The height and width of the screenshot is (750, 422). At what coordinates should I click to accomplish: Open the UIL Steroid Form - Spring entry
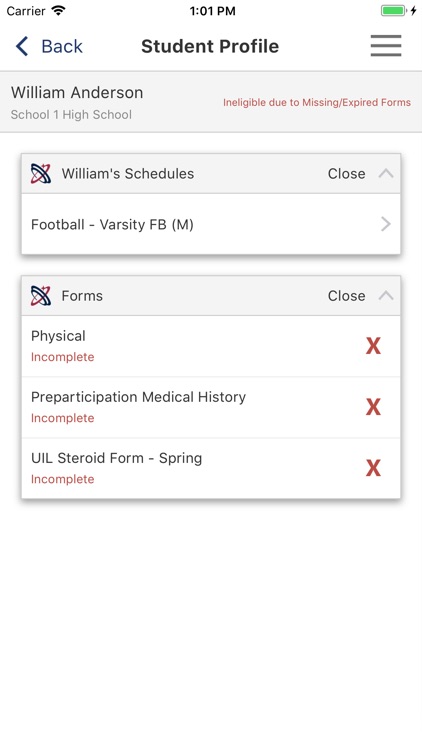(211, 468)
